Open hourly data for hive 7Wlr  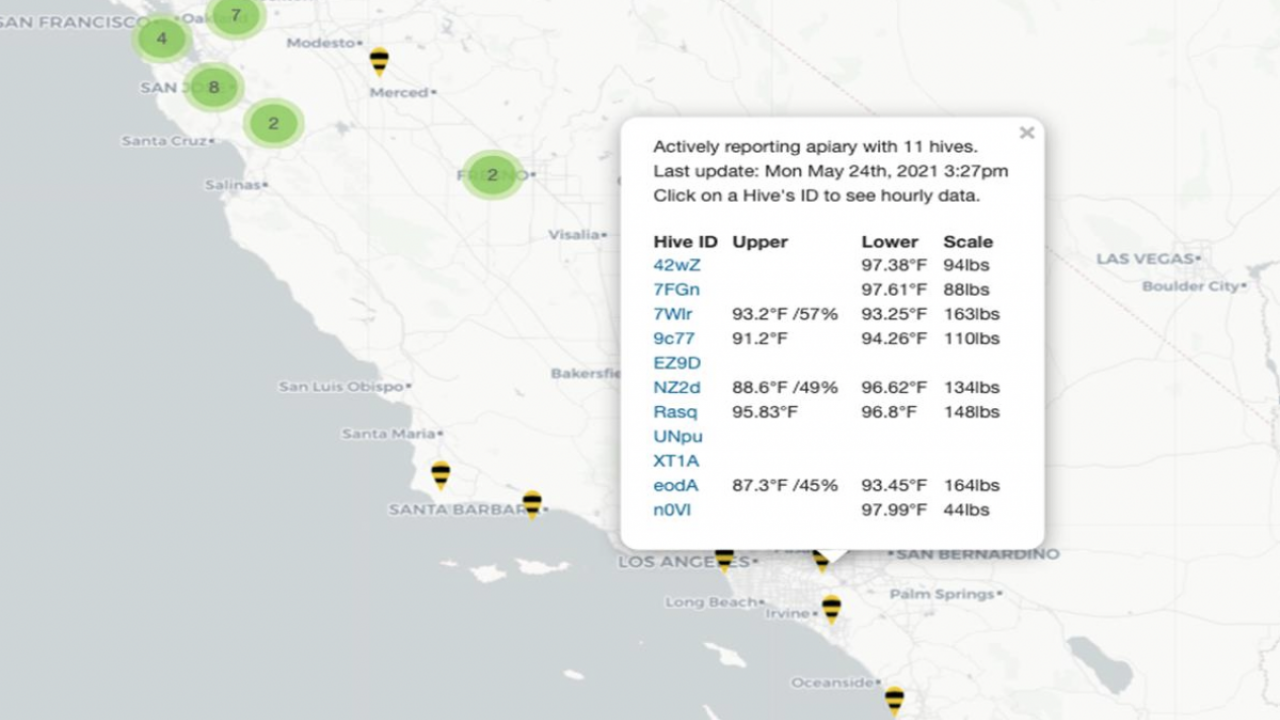click(673, 314)
